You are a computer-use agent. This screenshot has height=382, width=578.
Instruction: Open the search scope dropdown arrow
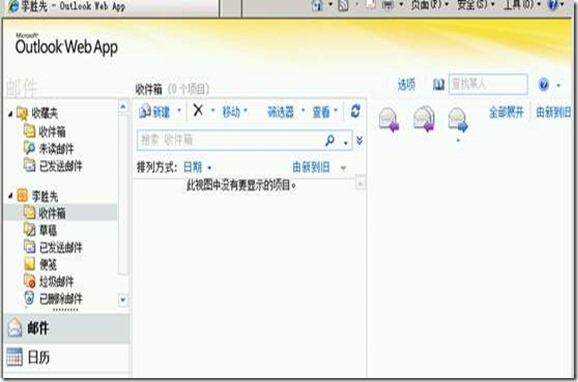[x=346, y=142]
